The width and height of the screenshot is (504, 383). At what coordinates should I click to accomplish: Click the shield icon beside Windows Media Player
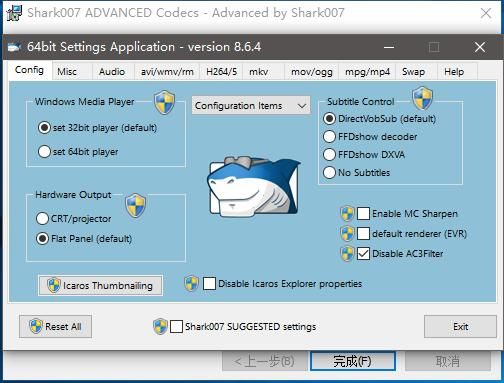164,102
